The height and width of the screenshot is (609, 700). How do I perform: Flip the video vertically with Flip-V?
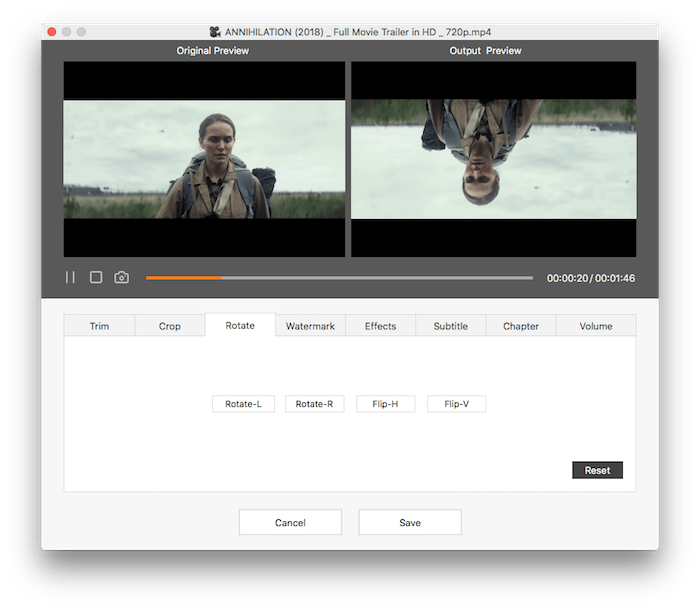pos(456,404)
